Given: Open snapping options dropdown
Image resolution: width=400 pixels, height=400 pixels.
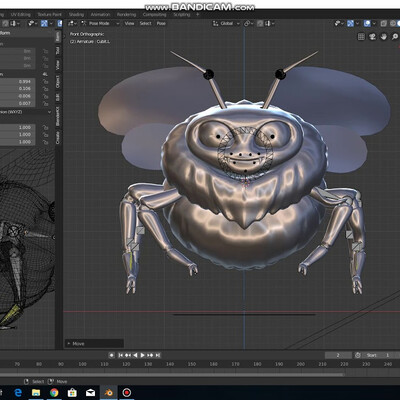Looking at the screenshot, I should pos(269,23).
